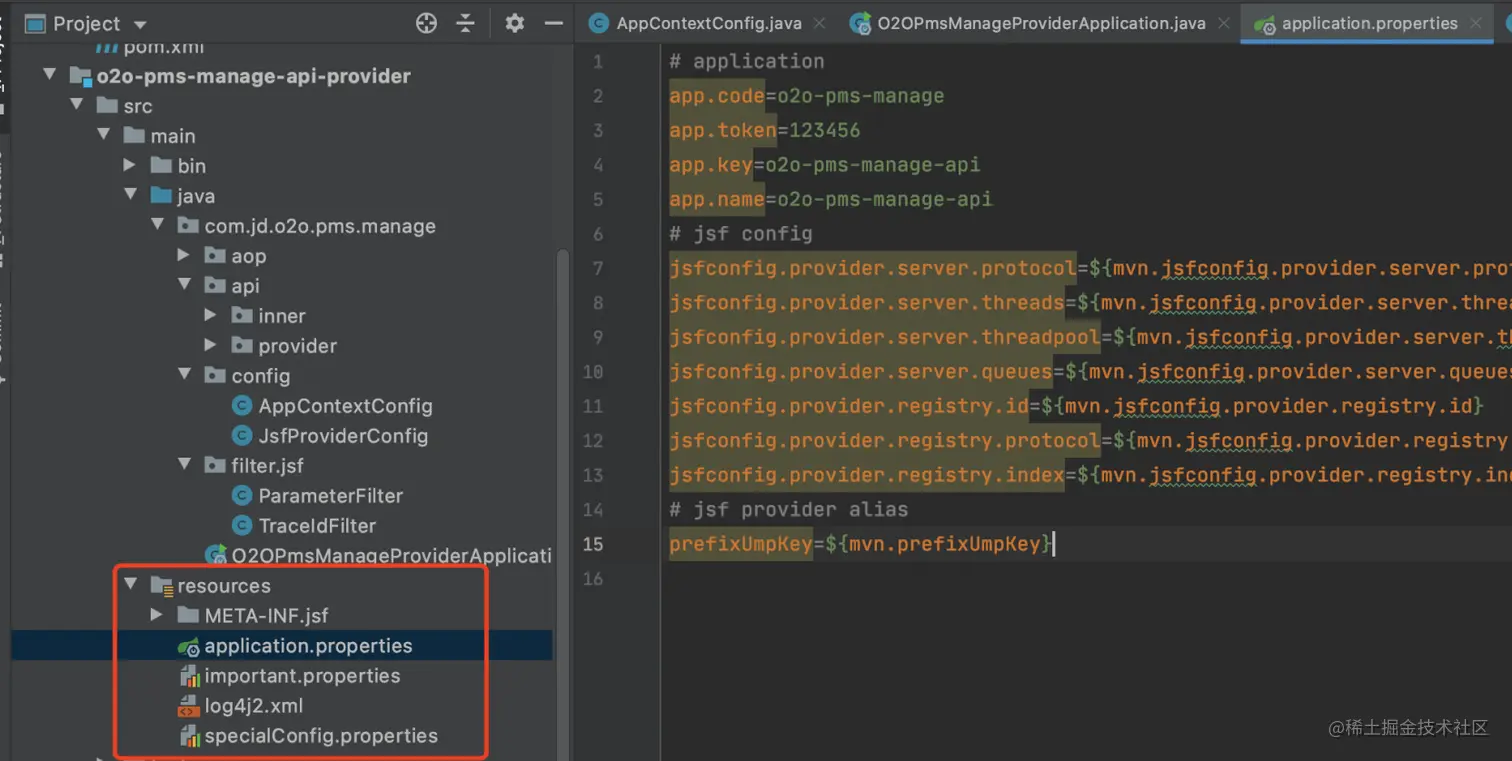Expand the provider package arrow
The image size is (1512, 761).
(x=211, y=345)
